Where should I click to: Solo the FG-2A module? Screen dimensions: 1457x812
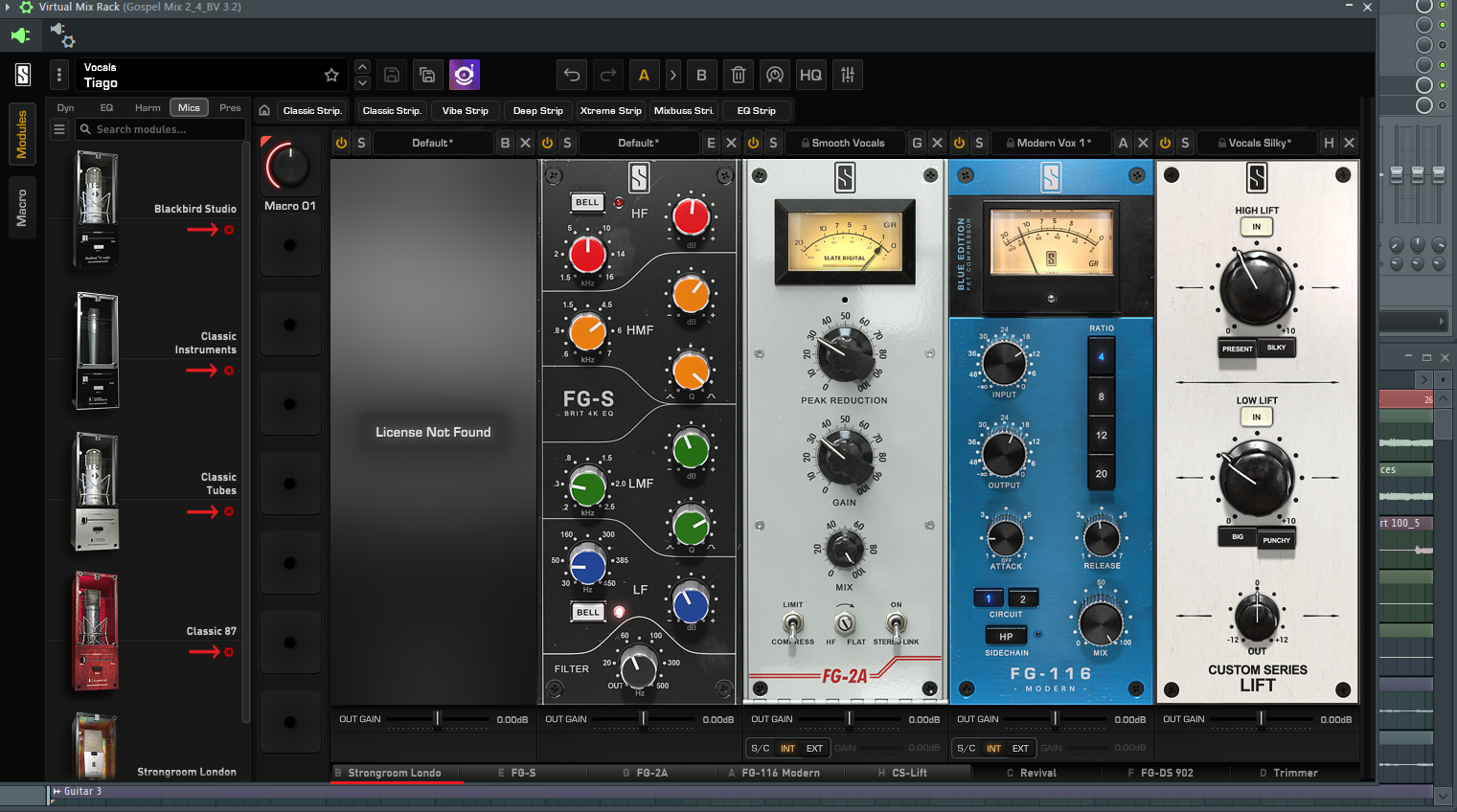tap(773, 143)
